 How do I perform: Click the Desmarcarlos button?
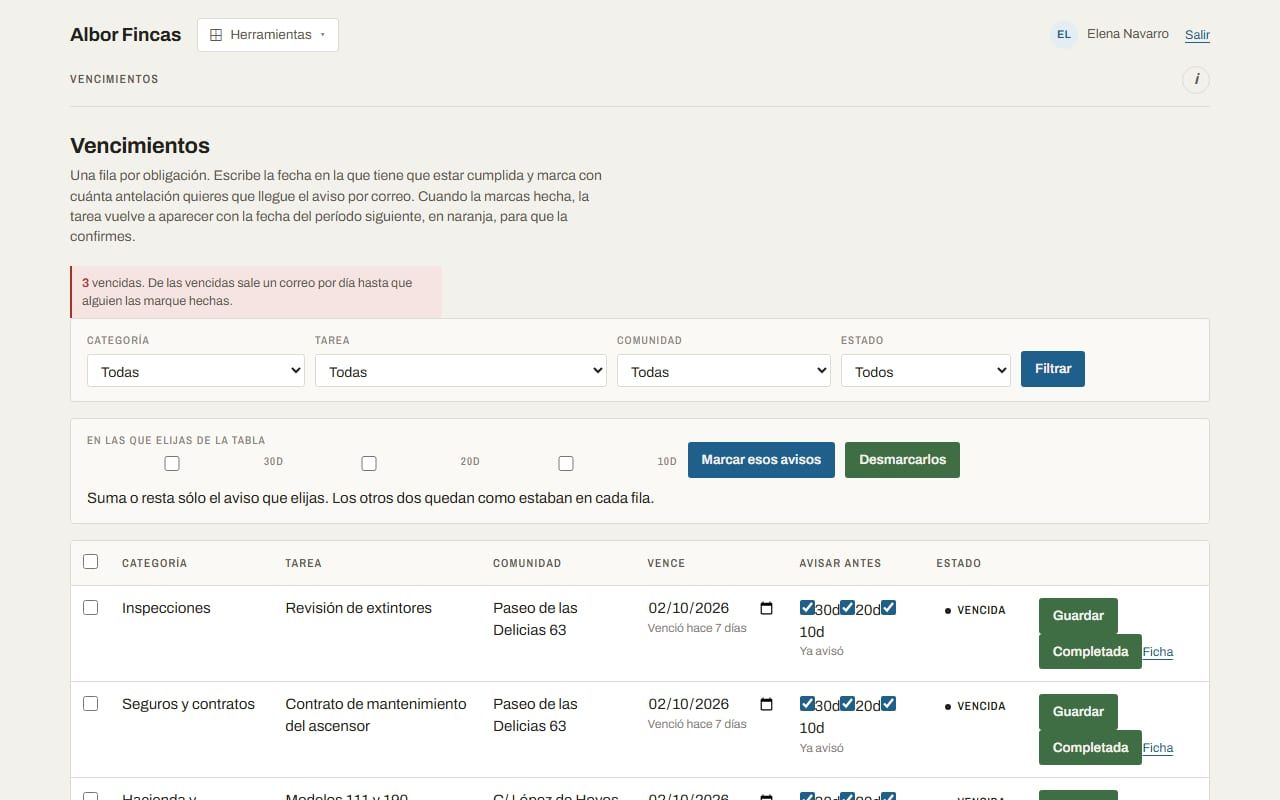pos(902,460)
